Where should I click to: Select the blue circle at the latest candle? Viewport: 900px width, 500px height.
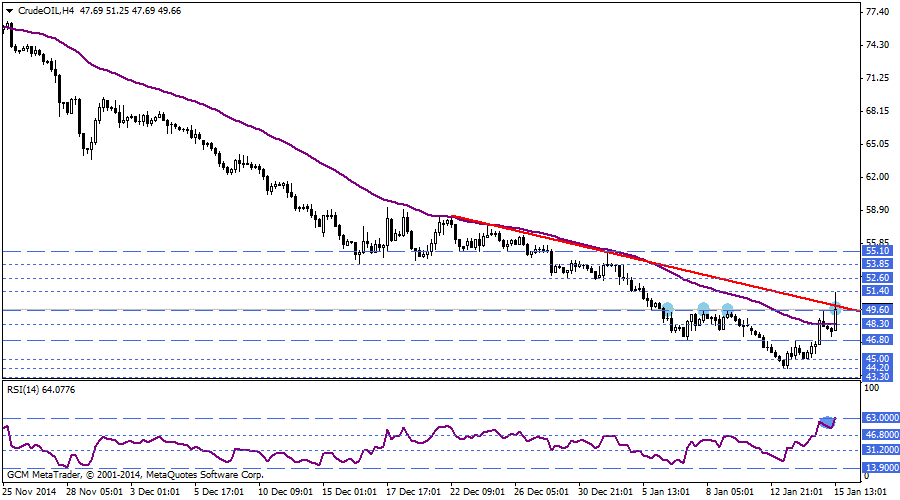835,308
